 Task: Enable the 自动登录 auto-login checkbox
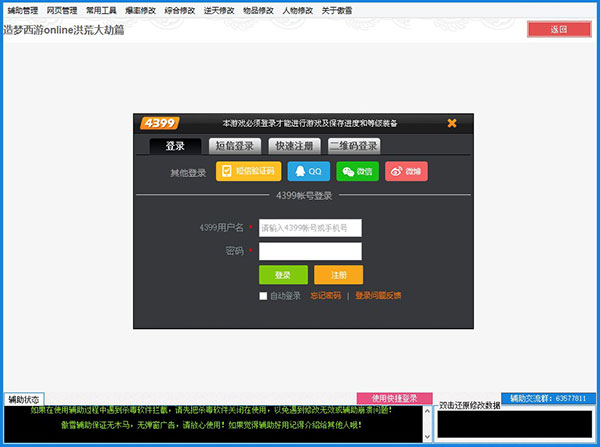(263, 296)
